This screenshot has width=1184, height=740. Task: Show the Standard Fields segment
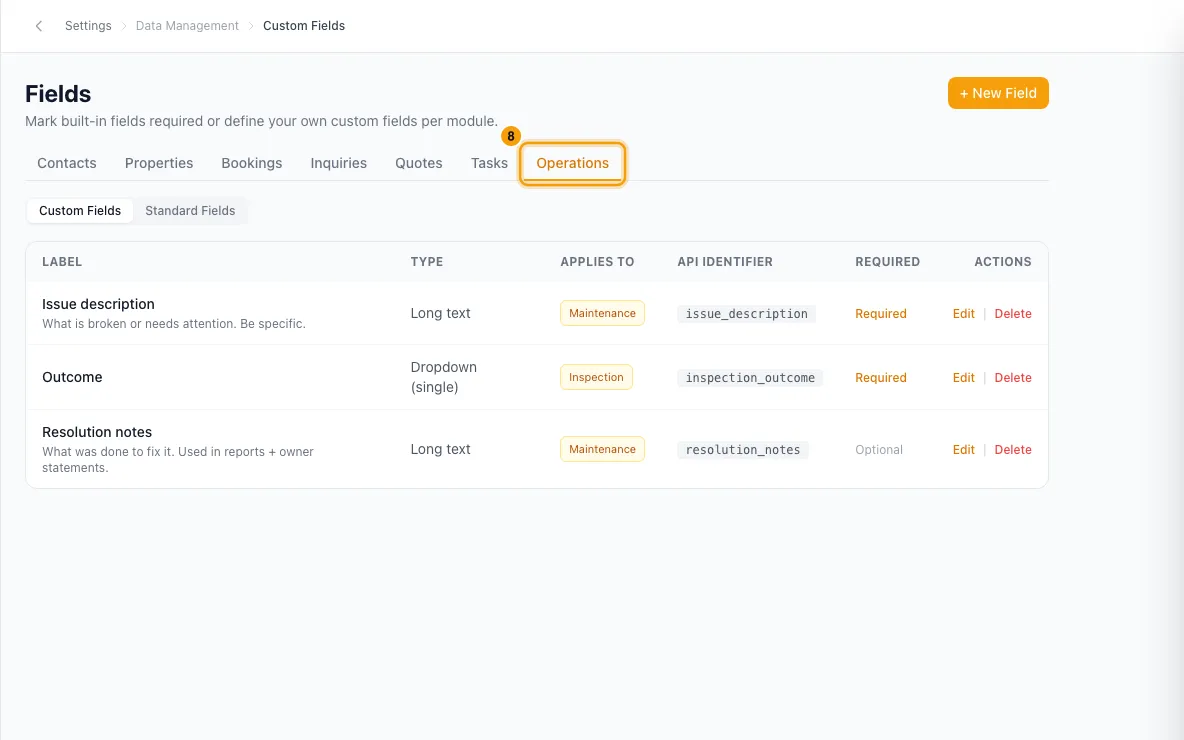(x=190, y=211)
